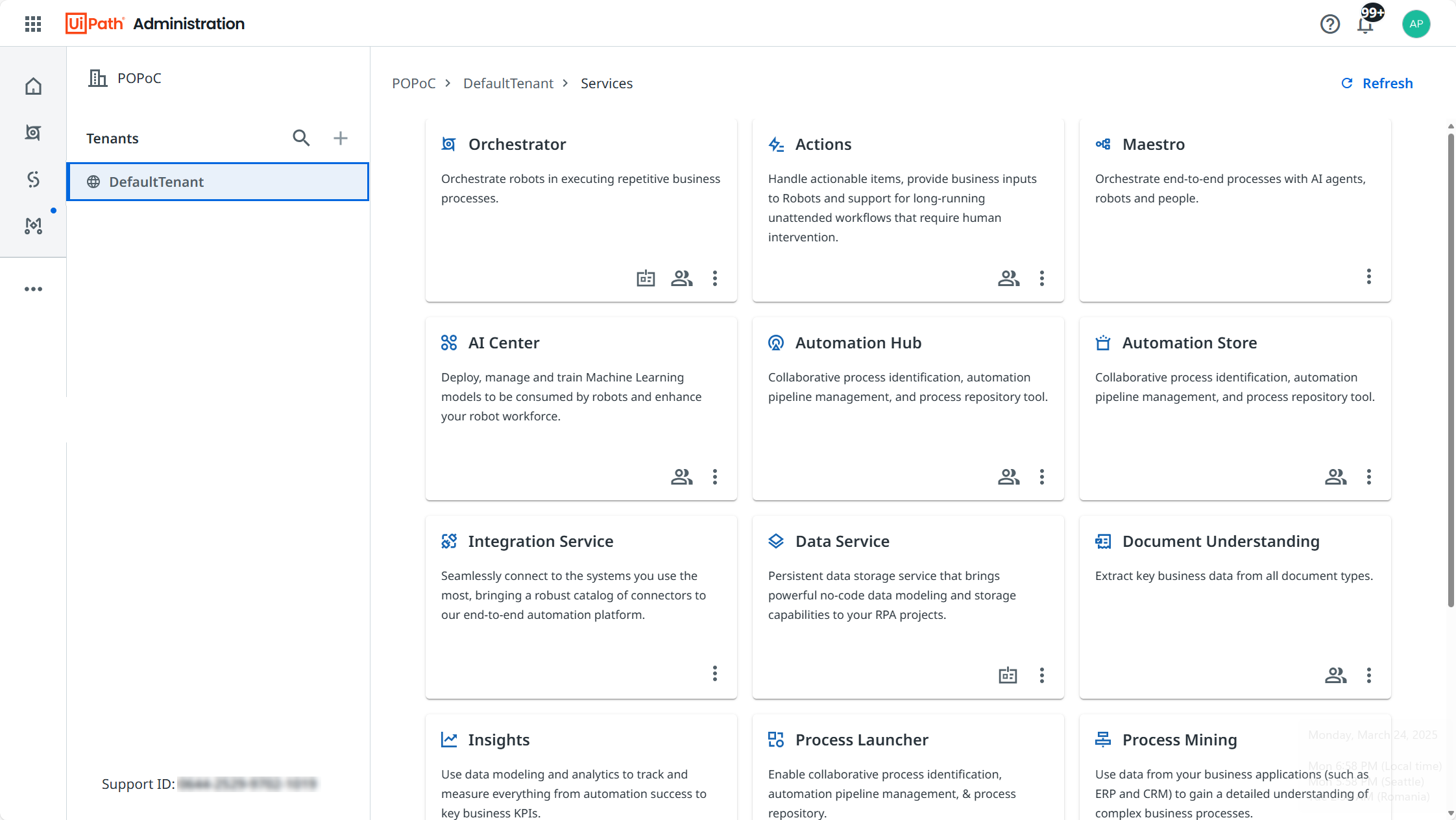The image size is (1456, 820).
Task: Click DefaultTenant in the breadcrumb
Action: click(508, 83)
